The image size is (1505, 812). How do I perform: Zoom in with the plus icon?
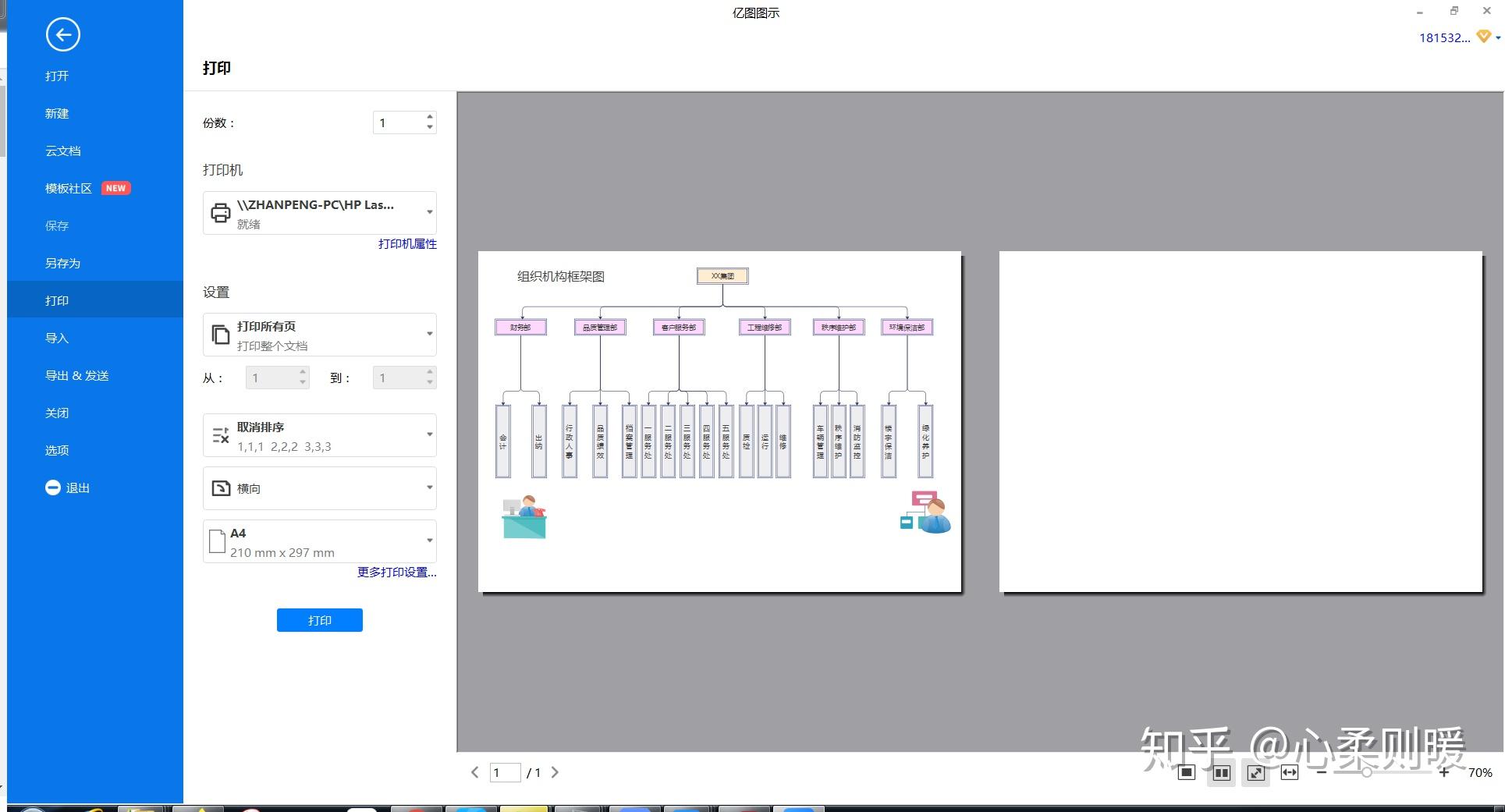pos(1444,772)
